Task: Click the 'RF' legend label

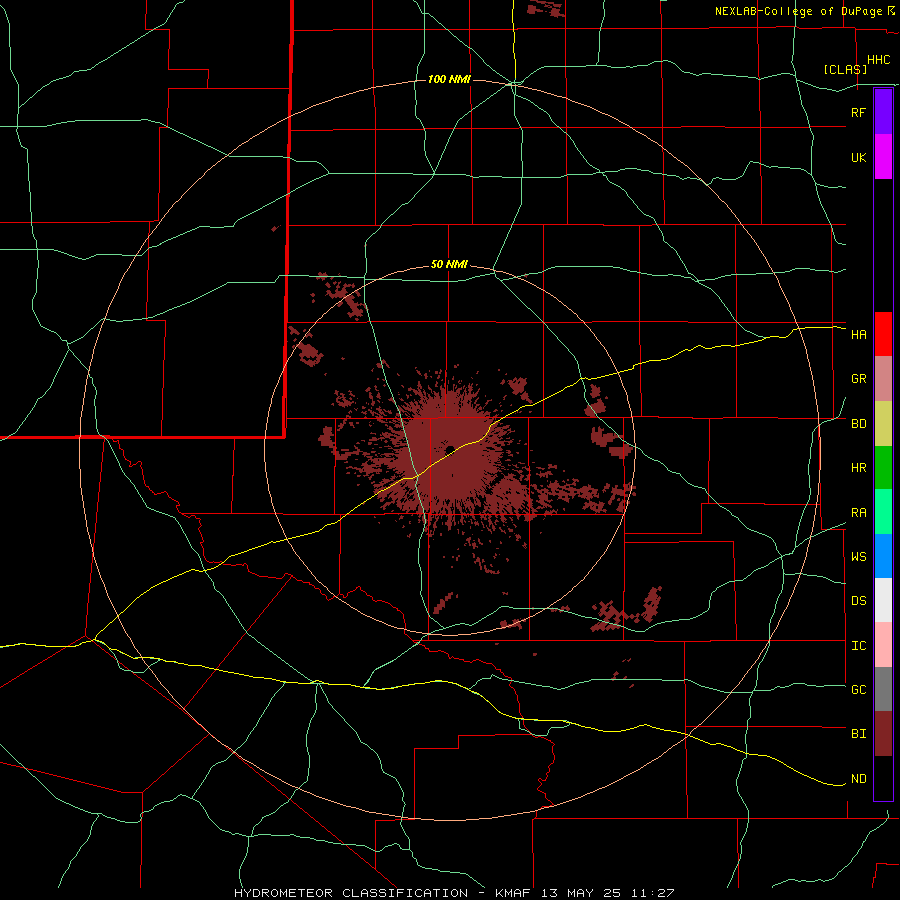Action: pos(858,112)
